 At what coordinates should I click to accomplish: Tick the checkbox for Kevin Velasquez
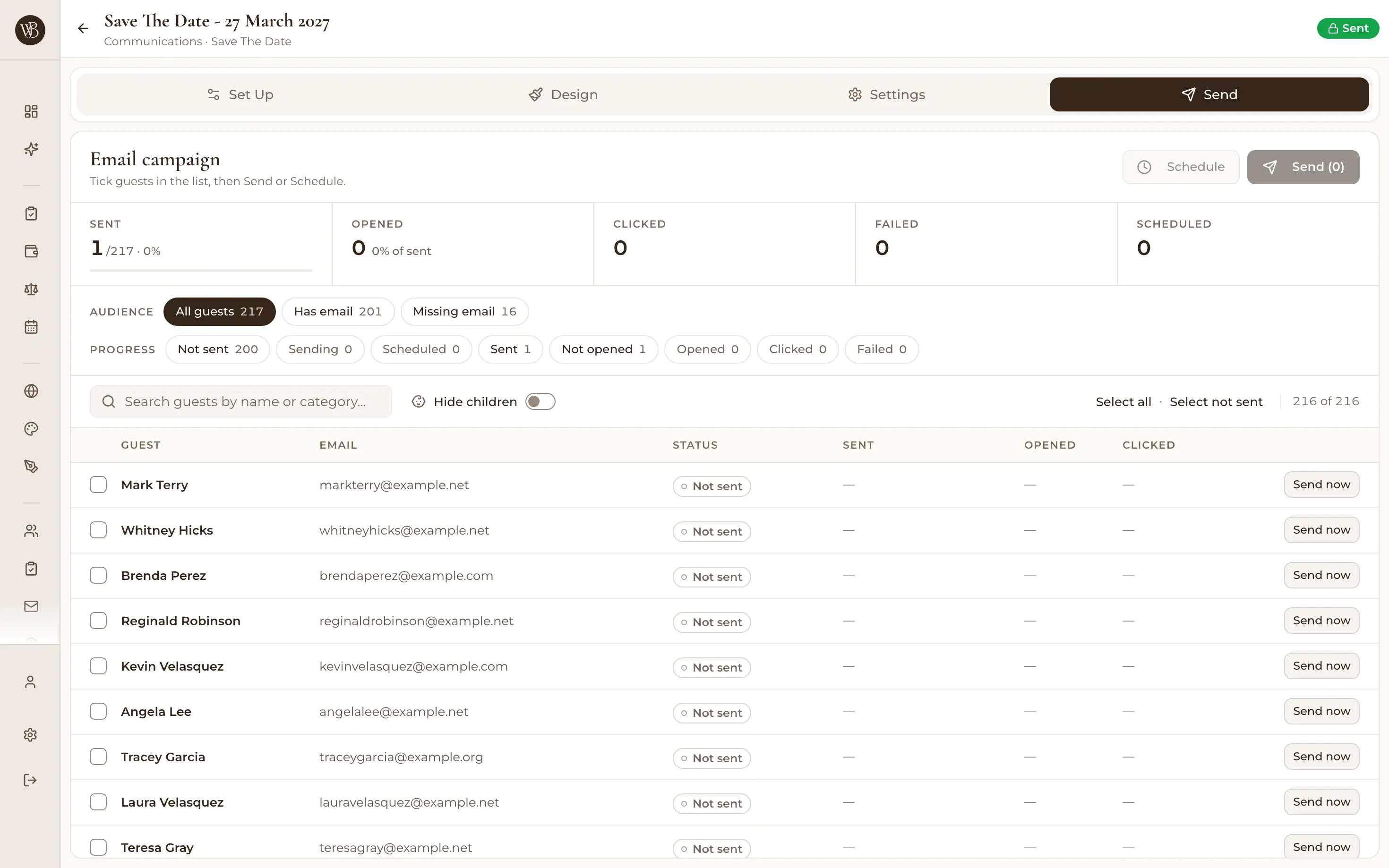click(98, 666)
